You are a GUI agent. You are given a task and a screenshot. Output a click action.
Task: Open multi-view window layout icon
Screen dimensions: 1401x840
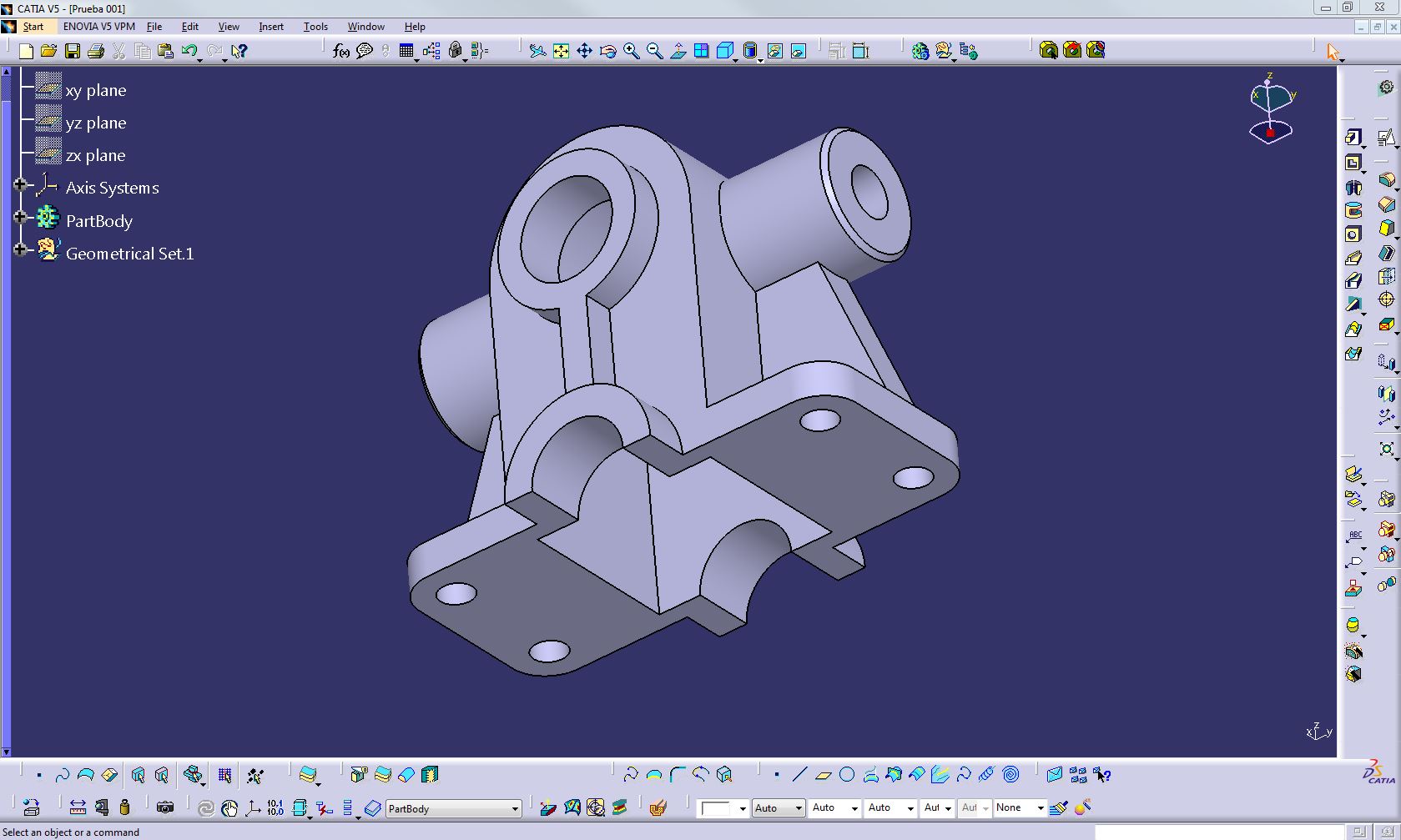click(x=701, y=51)
